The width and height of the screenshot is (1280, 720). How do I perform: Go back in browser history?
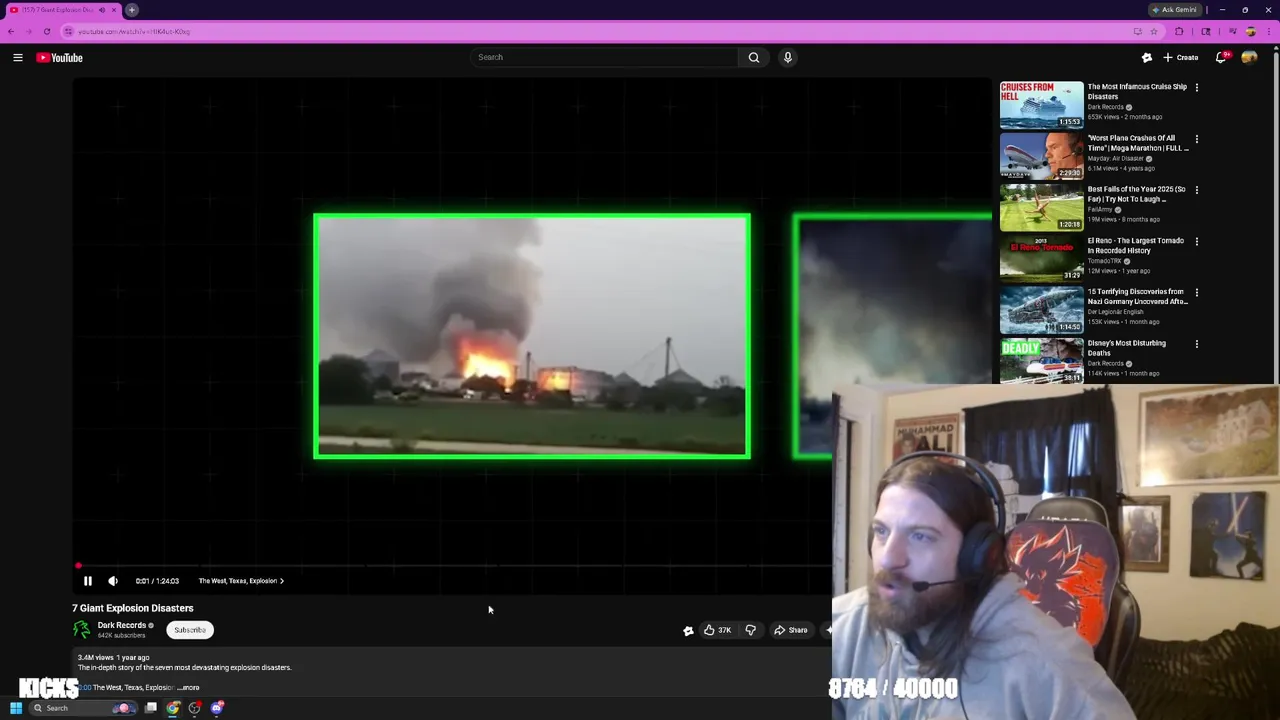click(x=12, y=32)
